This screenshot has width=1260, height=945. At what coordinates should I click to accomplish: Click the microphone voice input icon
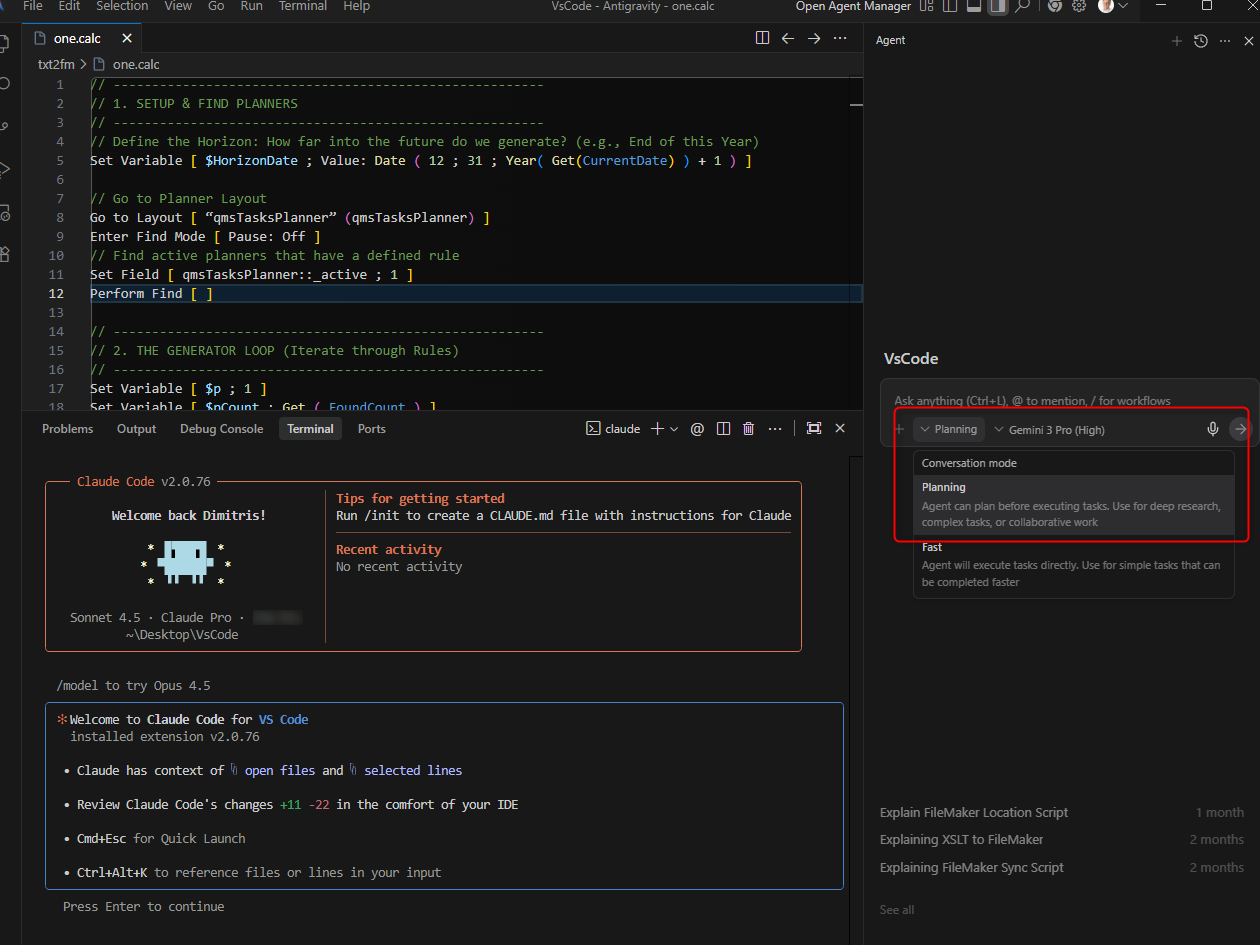click(1212, 429)
